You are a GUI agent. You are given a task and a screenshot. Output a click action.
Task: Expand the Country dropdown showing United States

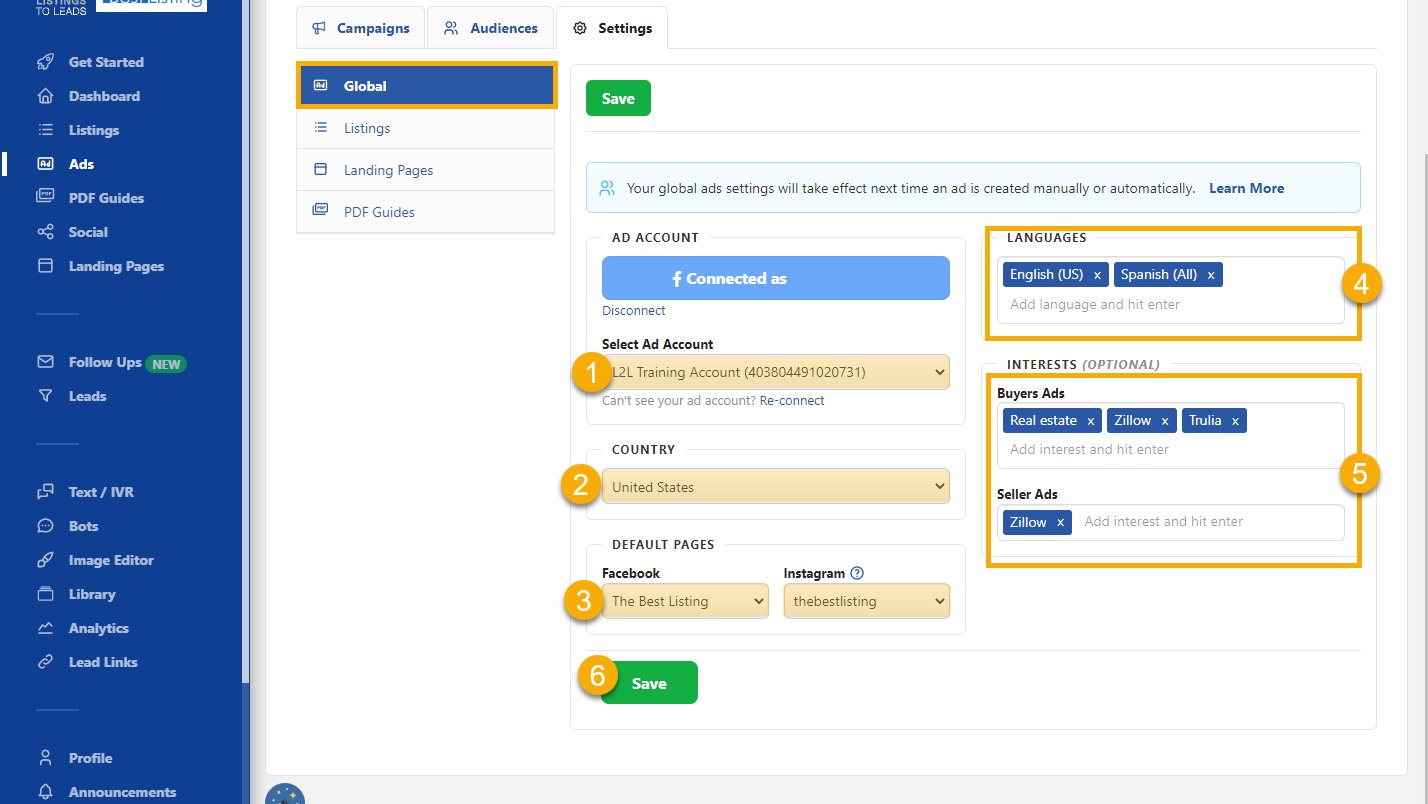click(775, 487)
